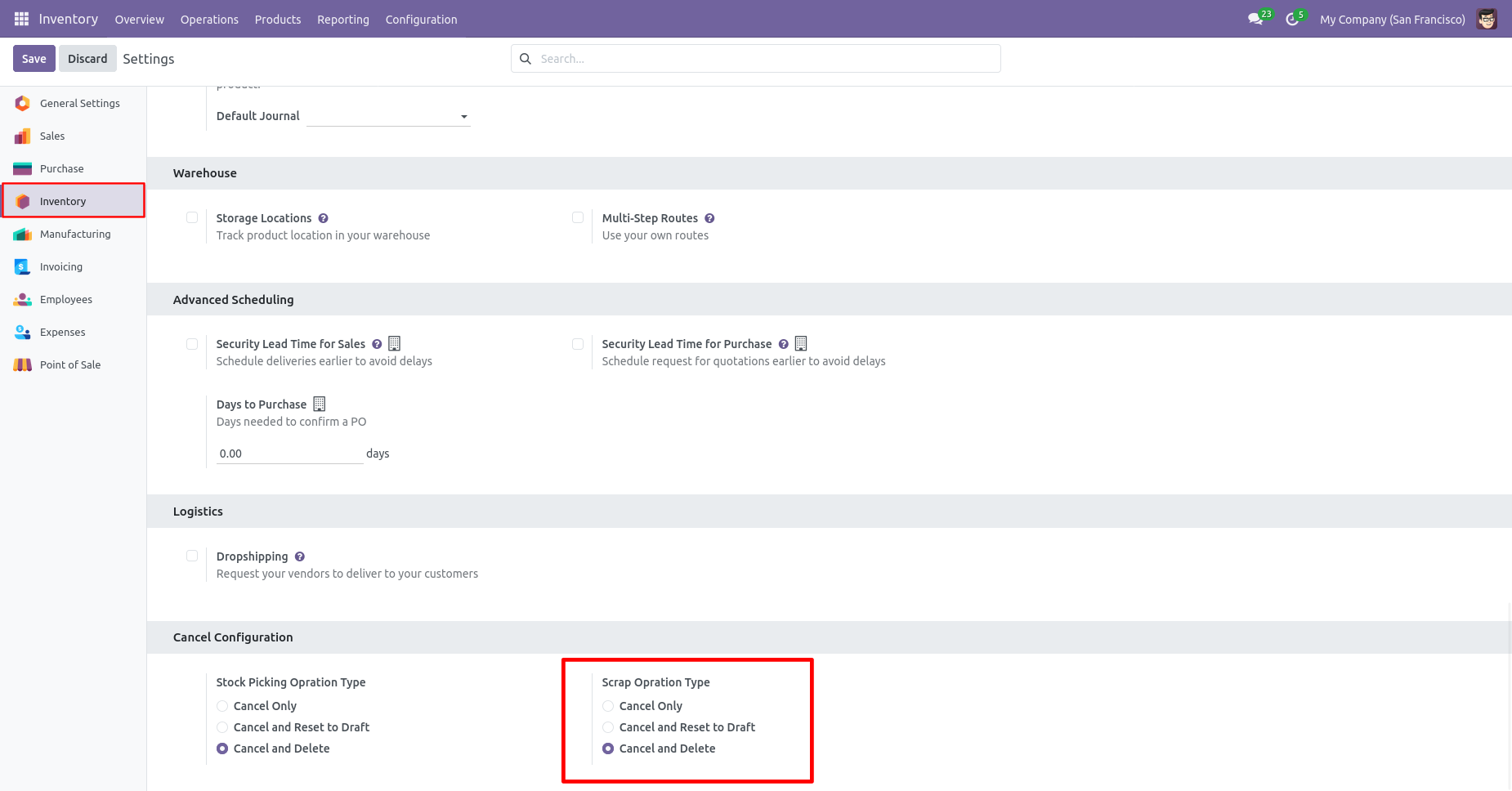The width and height of the screenshot is (1512, 791).
Task: Open the Operations menu
Action: point(209,19)
